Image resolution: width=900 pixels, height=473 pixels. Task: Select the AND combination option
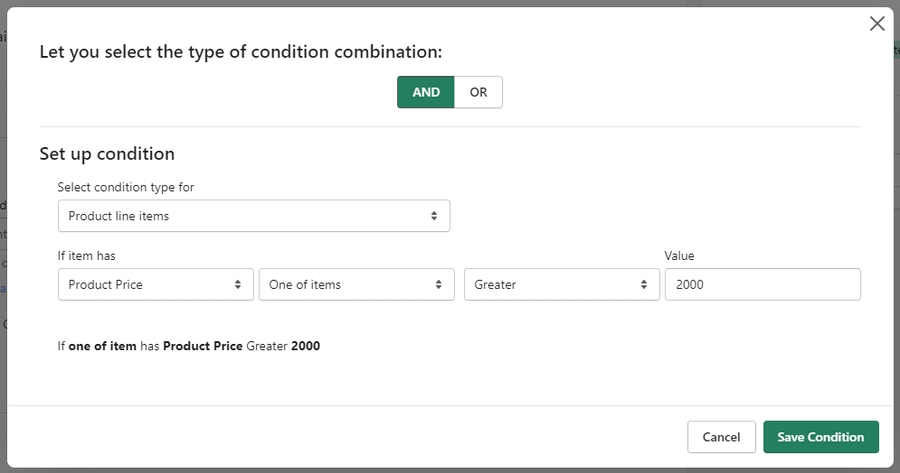click(426, 92)
